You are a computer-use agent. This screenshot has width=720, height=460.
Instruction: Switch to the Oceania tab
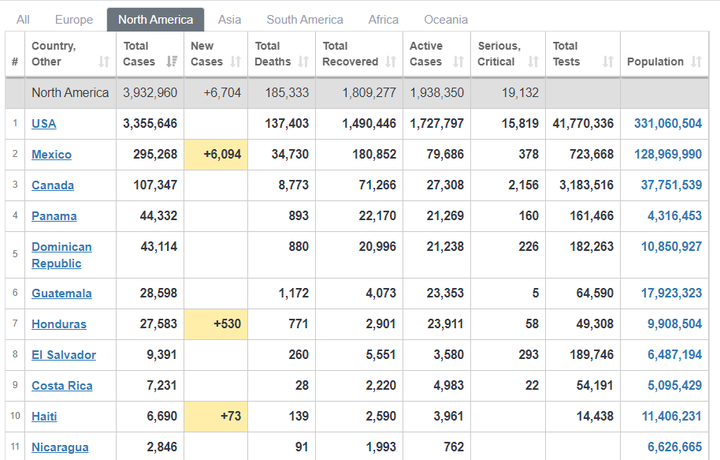445,20
